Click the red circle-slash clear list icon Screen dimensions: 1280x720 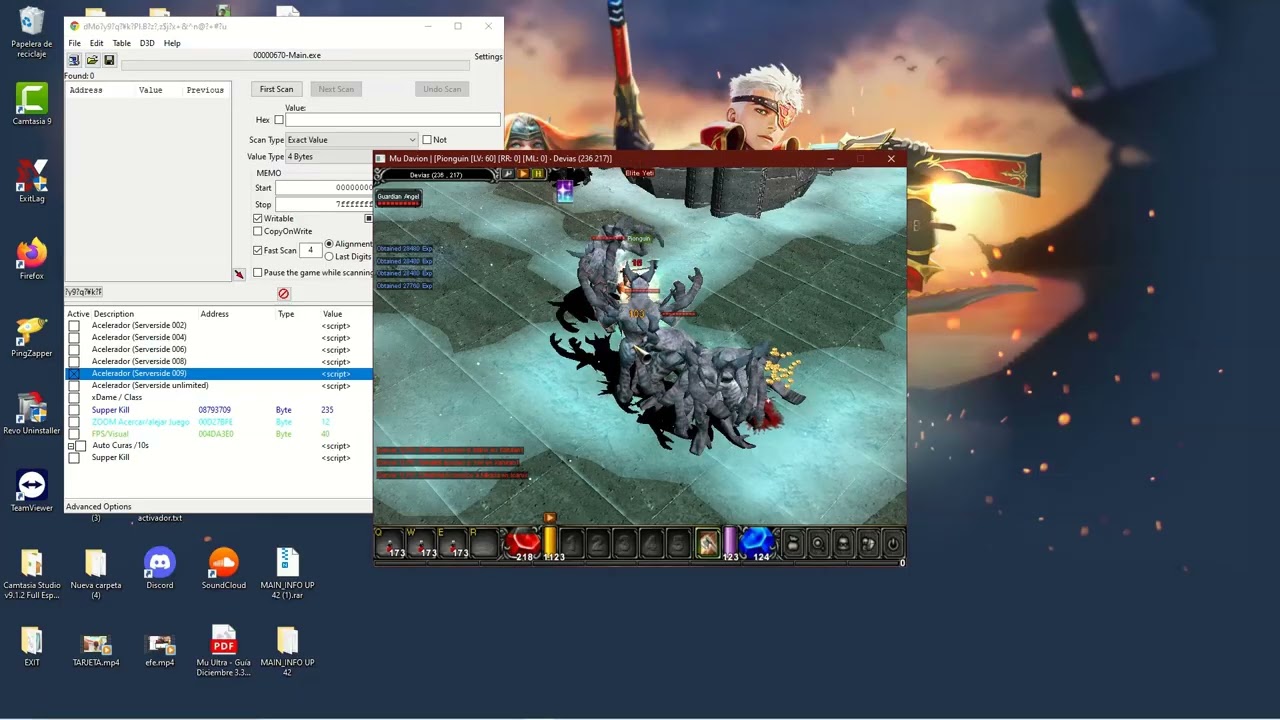283,294
